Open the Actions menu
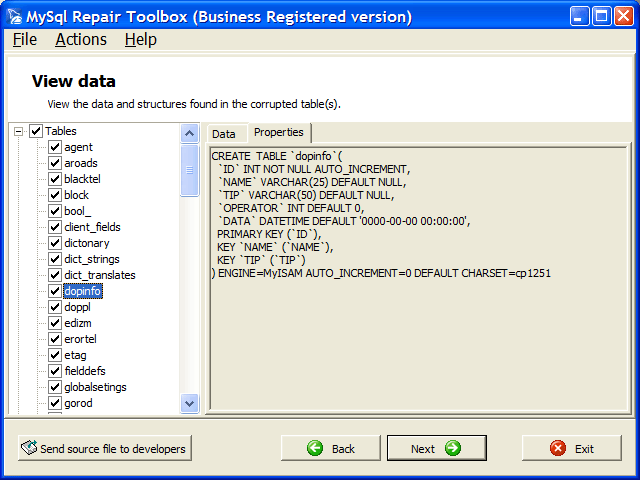 point(81,40)
